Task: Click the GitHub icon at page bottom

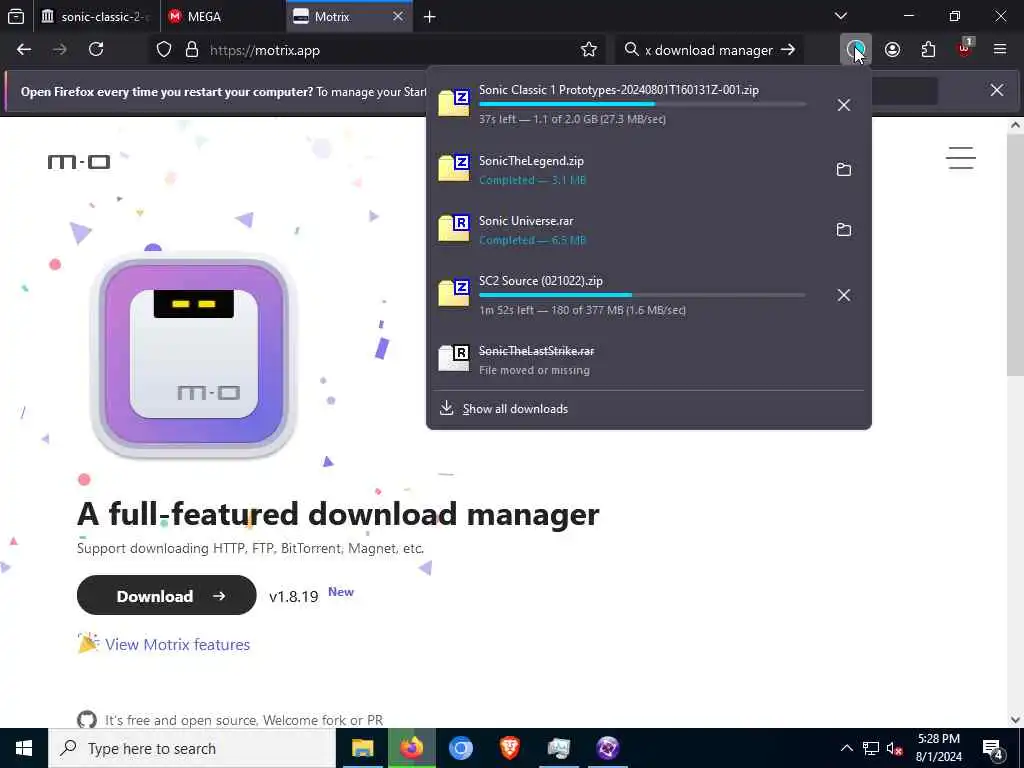Action: [x=86, y=720]
